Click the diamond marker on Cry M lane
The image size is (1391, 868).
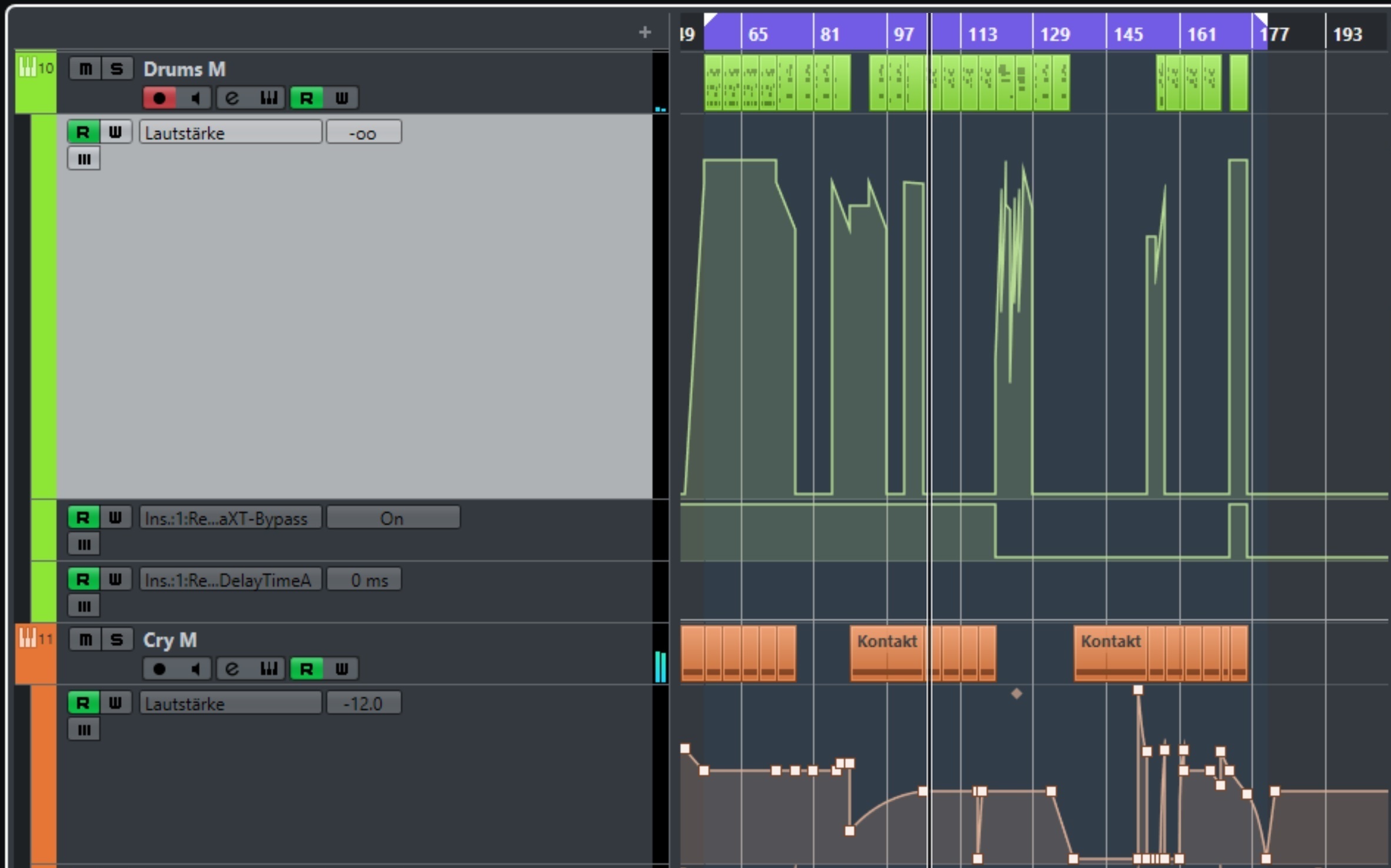(x=1017, y=694)
